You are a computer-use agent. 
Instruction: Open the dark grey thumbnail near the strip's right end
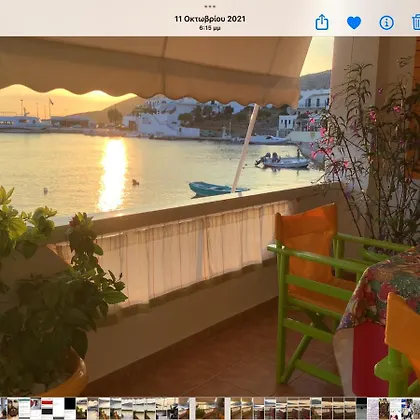tap(361, 408)
